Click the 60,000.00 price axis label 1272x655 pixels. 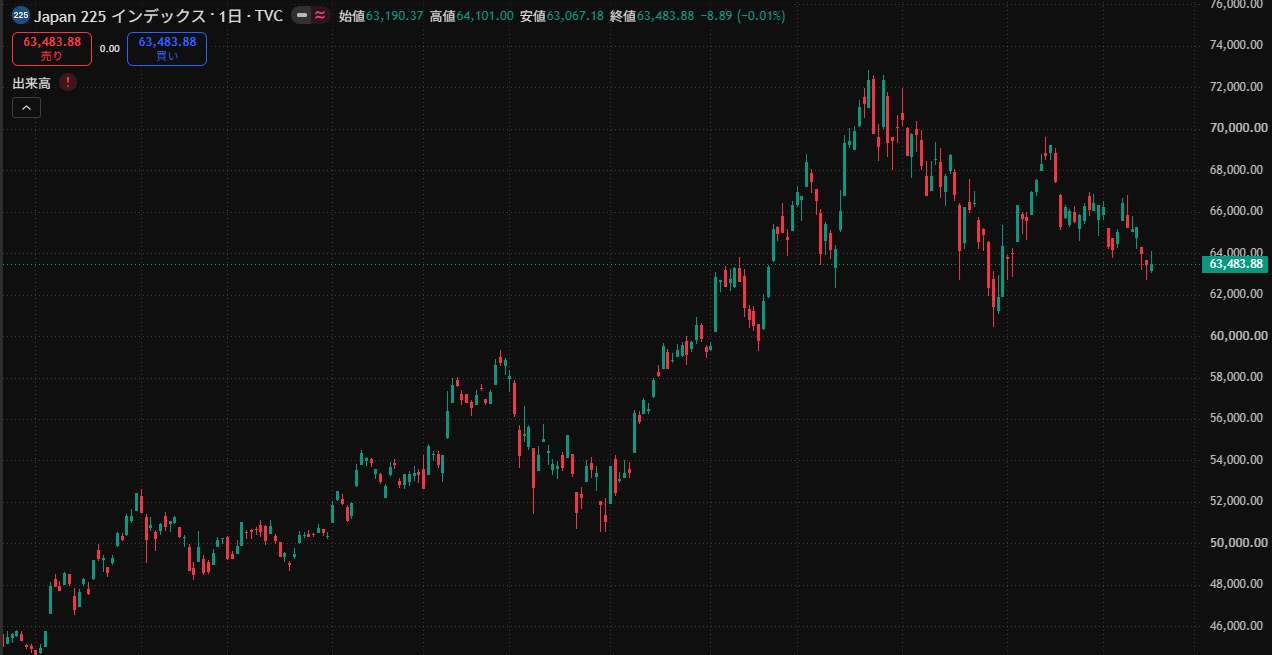point(1238,336)
